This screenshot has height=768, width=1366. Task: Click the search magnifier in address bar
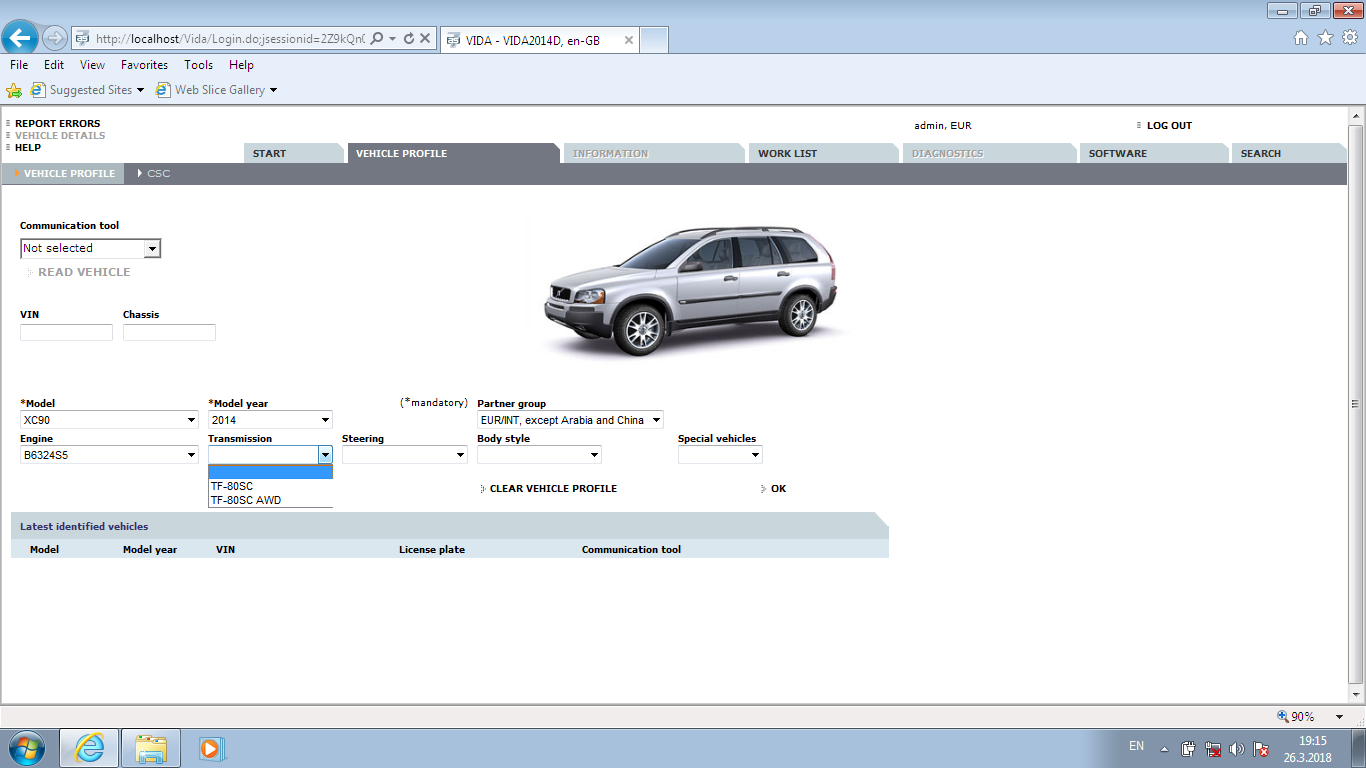pos(377,39)
